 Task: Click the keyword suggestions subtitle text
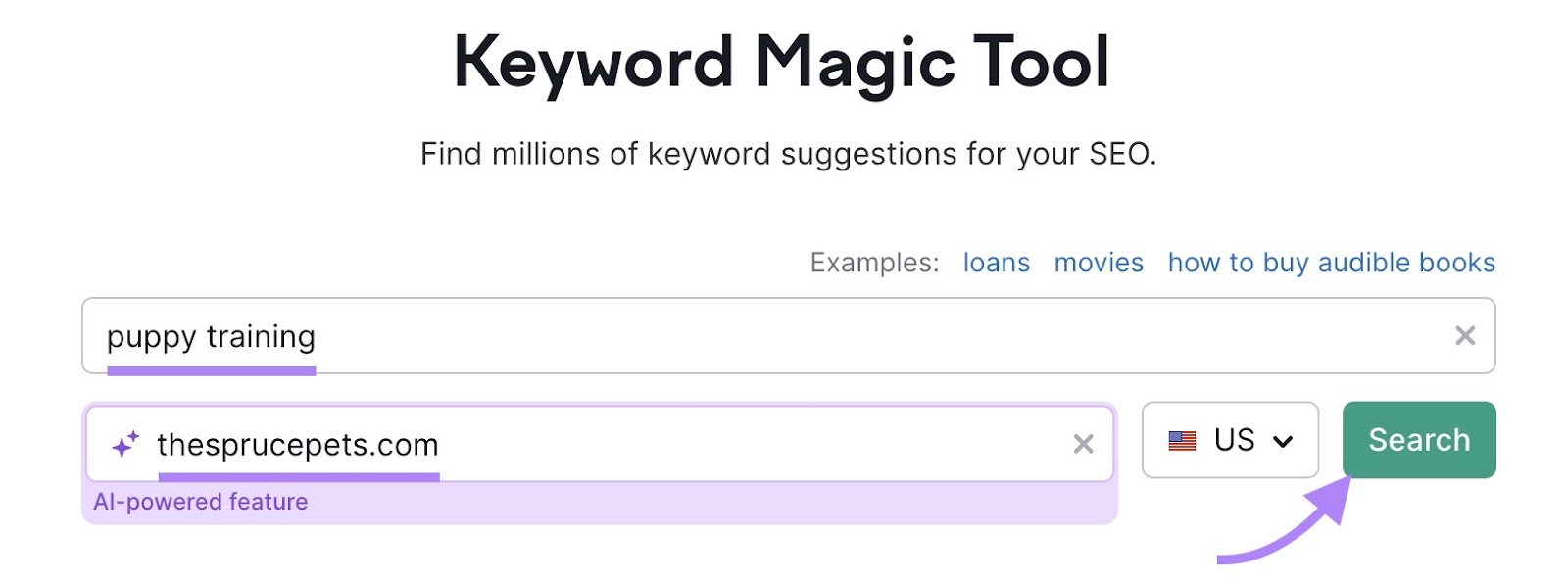pyautogui.click(x=788, y=154)
